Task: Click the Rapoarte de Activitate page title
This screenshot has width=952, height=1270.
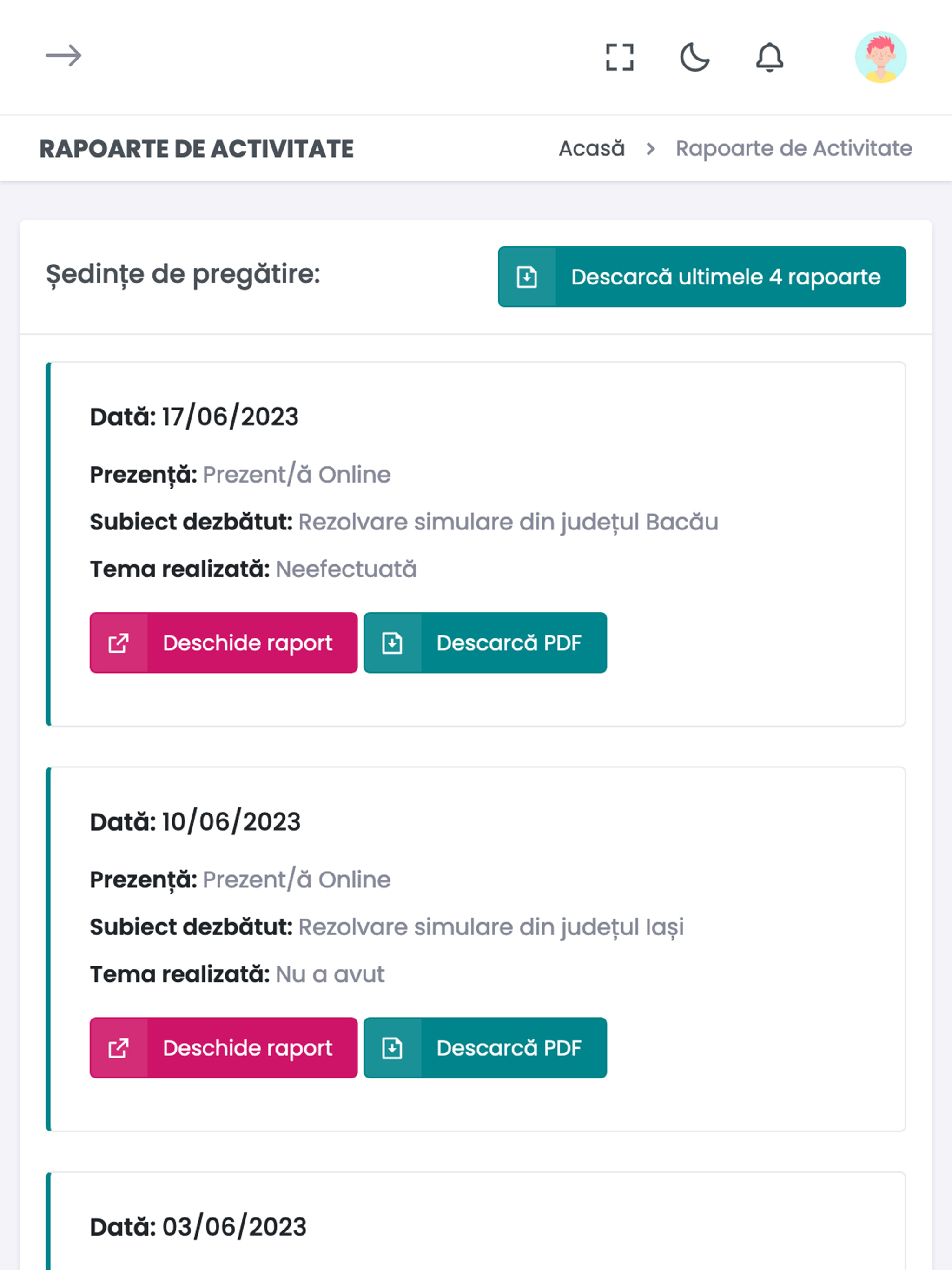Action: 196,149
